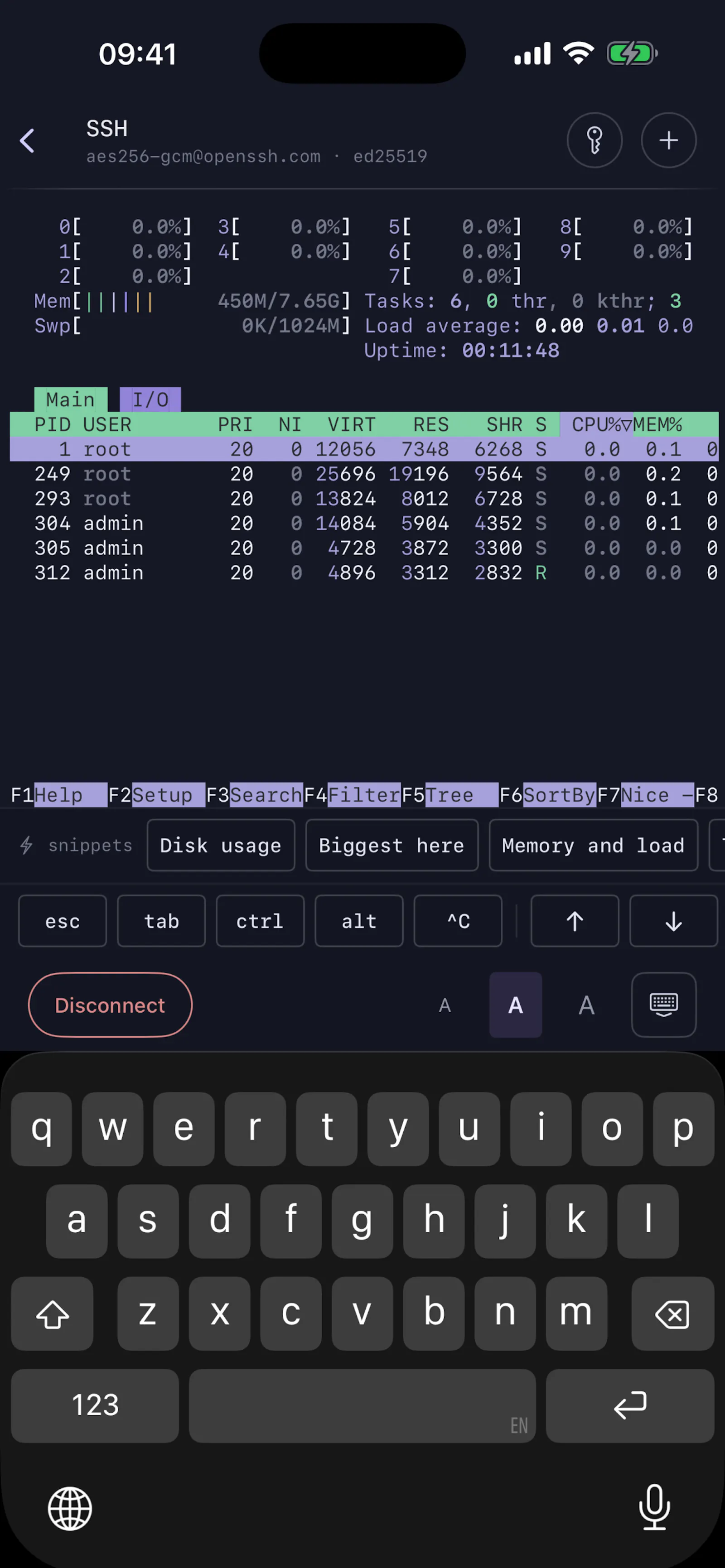
Task: Tap the Load average readout
Action: tap(528, 326)
